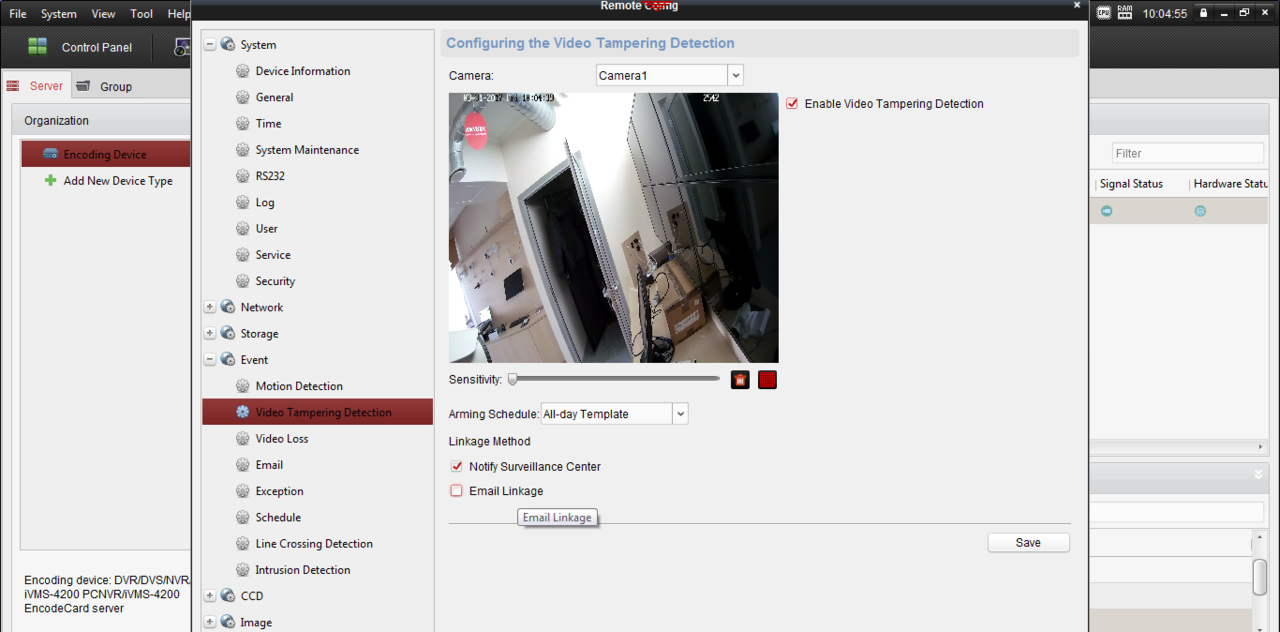This screenshot has width=1280, height=632.
Task: Open the Tool menu
Action: [142, 14]
